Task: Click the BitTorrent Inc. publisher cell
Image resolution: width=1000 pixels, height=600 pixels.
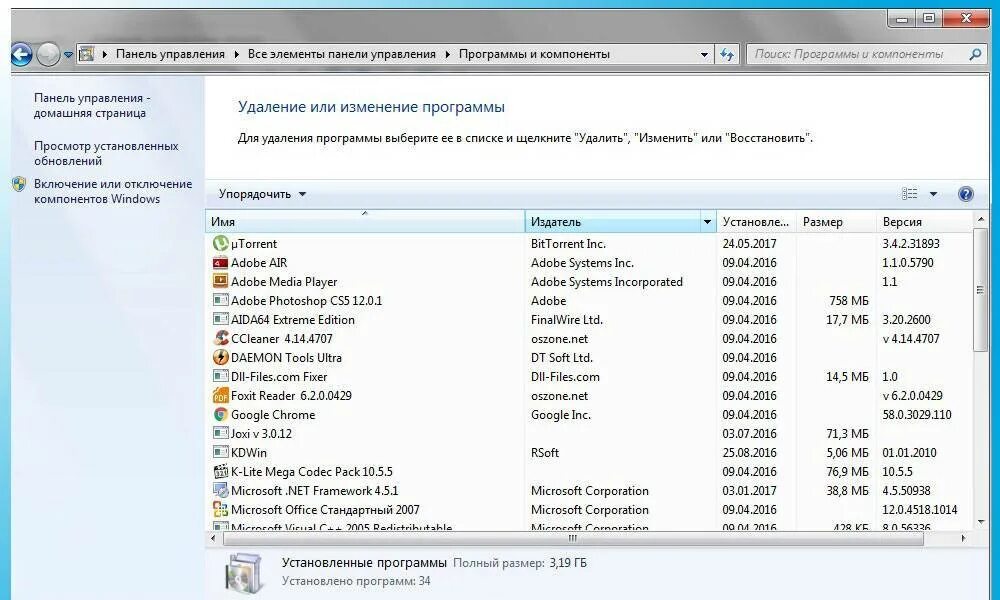Action: coord(568,244)
